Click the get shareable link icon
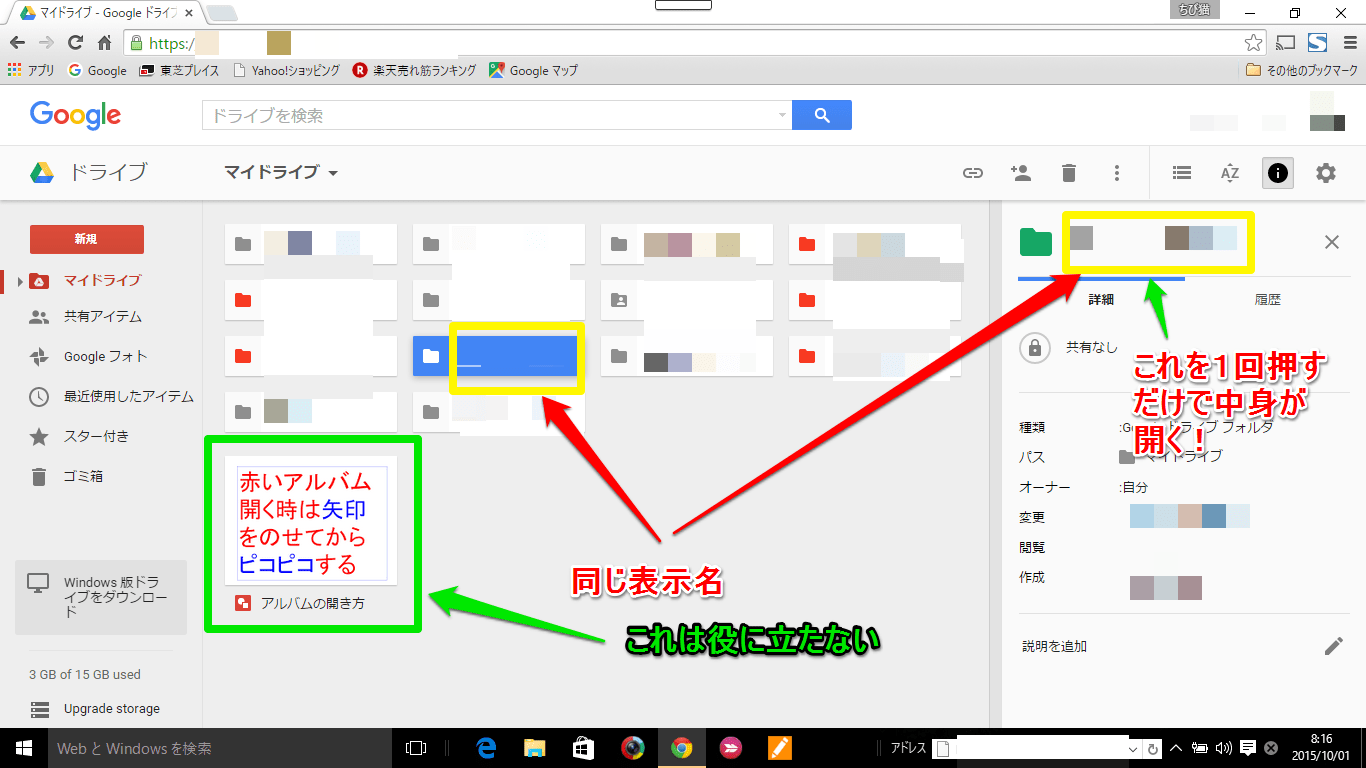 972,173
